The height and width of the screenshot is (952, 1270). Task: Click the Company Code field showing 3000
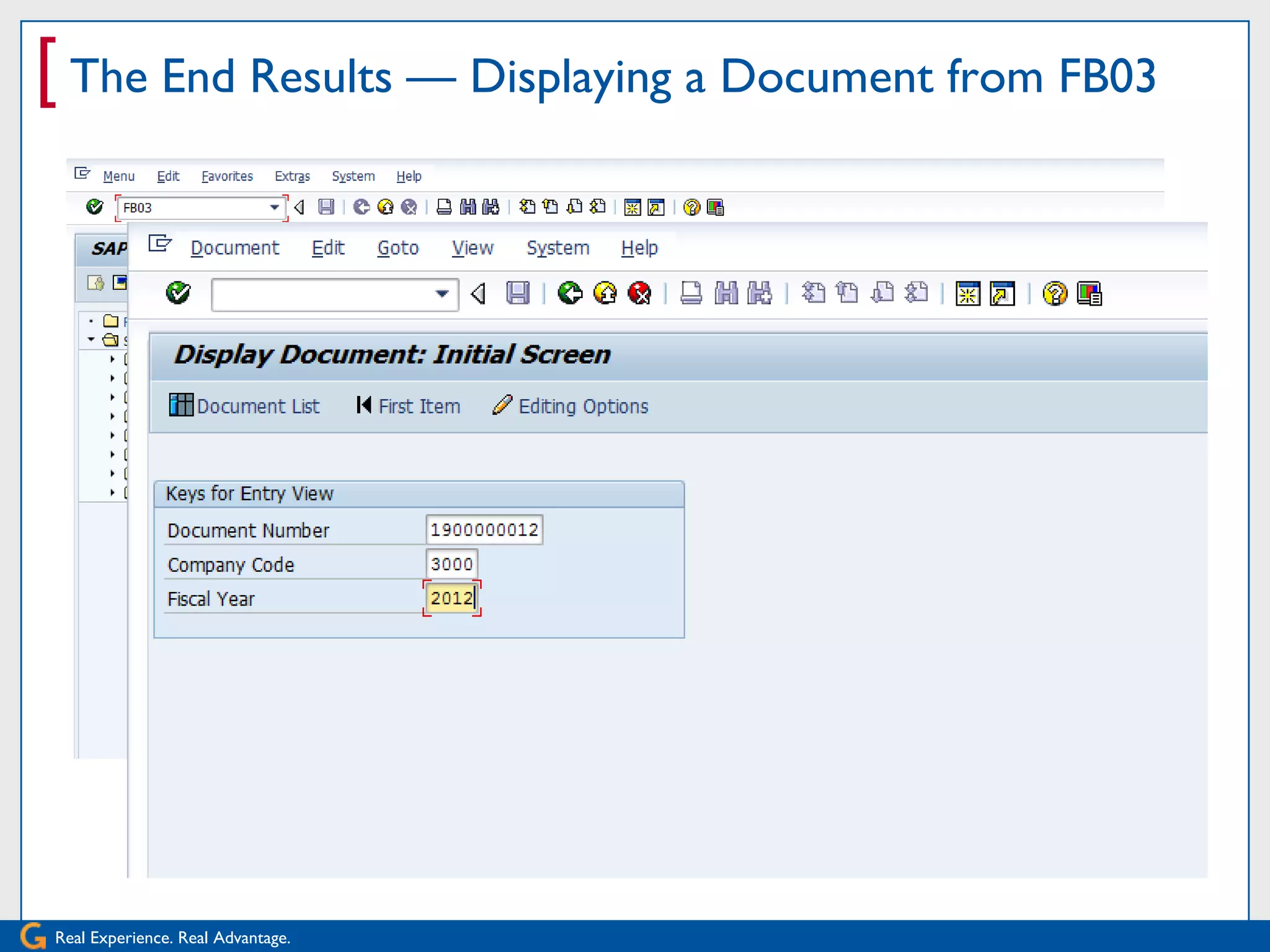451,564
